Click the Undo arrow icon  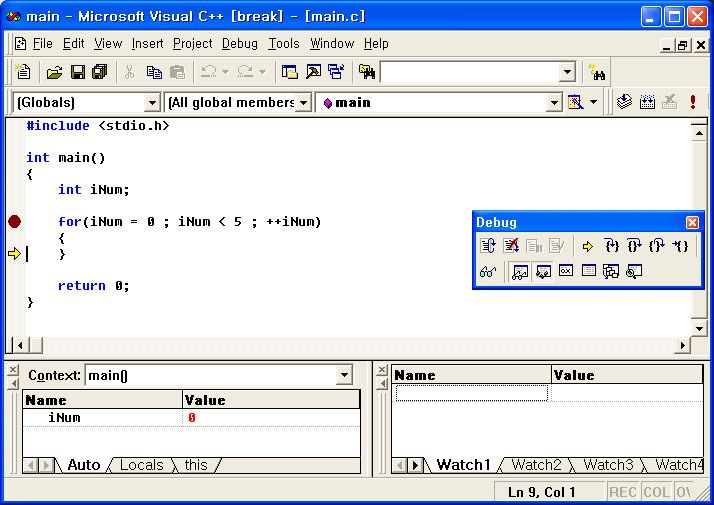point(209,72)
